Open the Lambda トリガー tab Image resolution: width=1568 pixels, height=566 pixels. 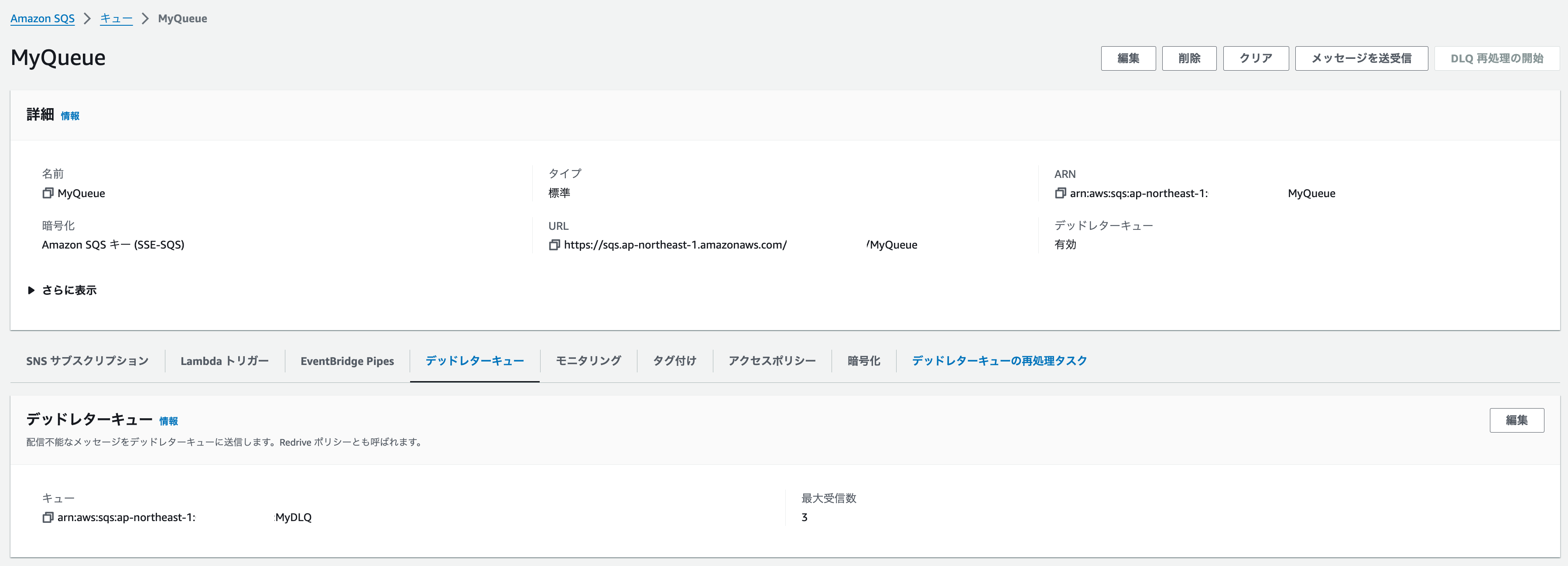[224, 360]
